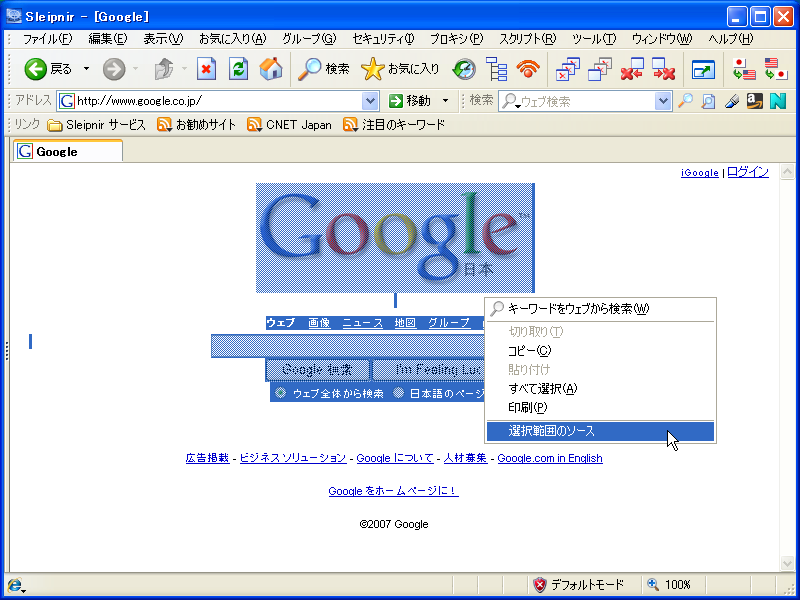Click the orange RSS feed toolbar icon
The height and width of the screenshot is (600, 800).
(x=528, y=69)
